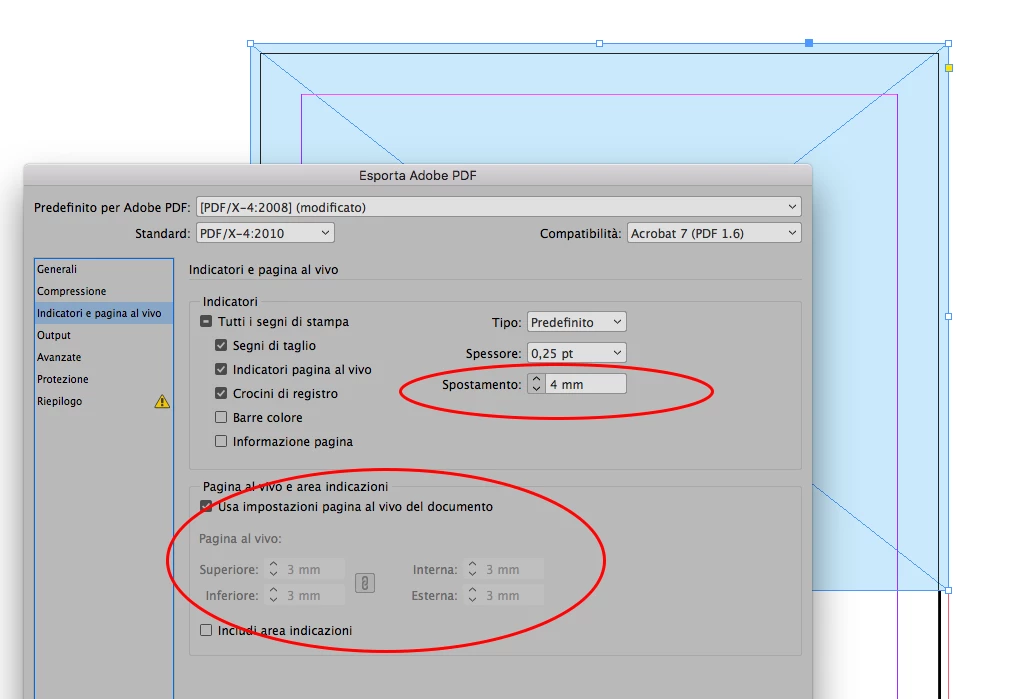Click the Interna bleed stepper arrows
The width and height of the screenshot is (1014, 699).
click(473, 569)
